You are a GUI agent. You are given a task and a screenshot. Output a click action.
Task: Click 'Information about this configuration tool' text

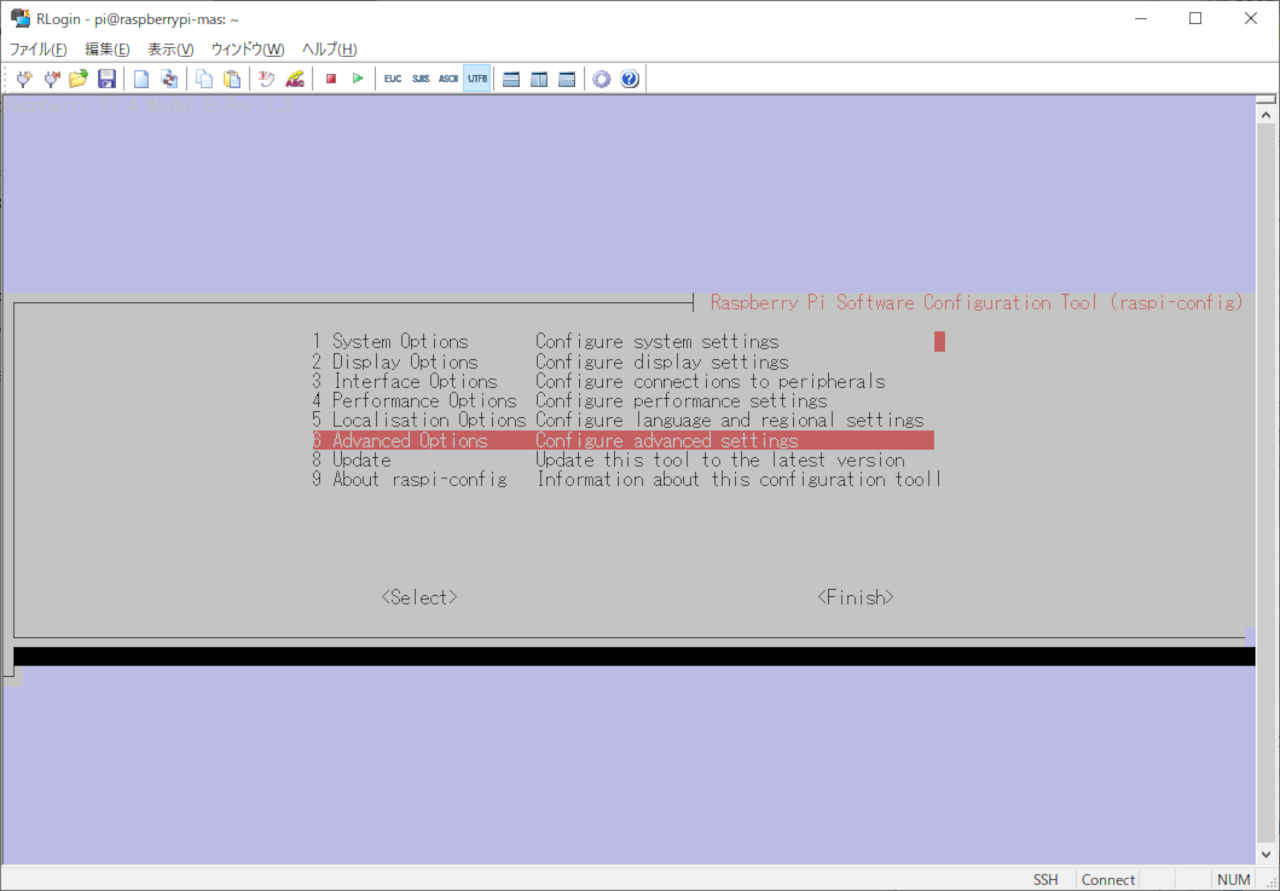click(x=739, y=479)
